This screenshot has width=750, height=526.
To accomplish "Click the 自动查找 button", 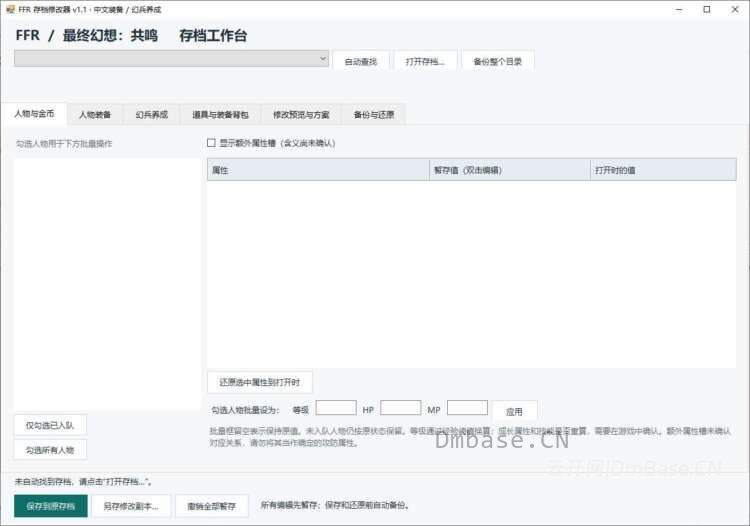I will 361,61.
